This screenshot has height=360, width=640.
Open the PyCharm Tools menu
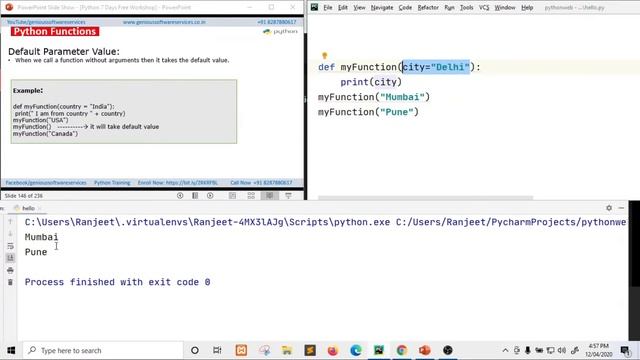tap(466, 7)
